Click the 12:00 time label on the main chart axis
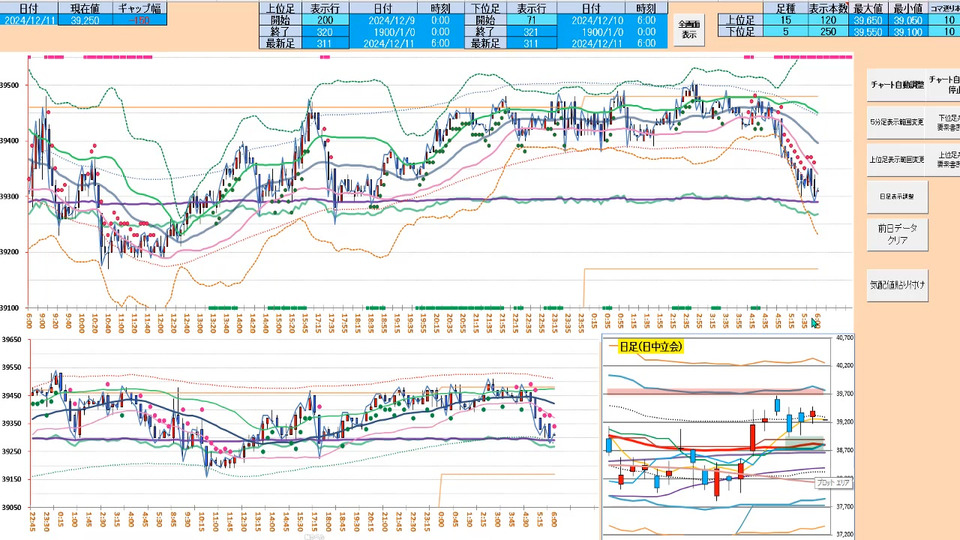Screen dimensions: 960x540 [x=160, y=323]
